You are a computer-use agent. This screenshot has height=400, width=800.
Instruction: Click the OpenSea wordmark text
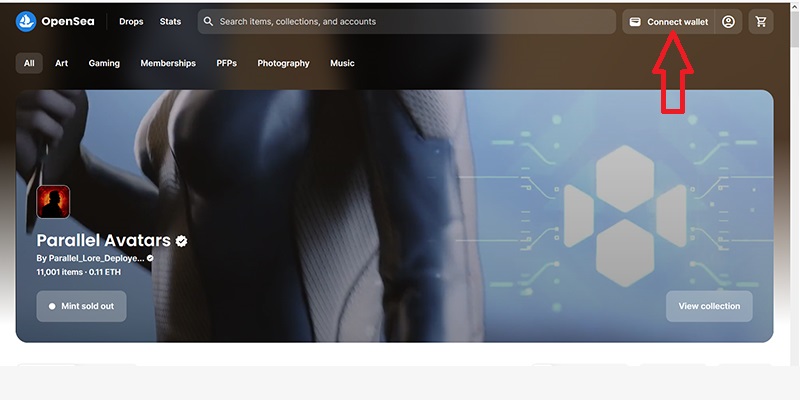67,21
